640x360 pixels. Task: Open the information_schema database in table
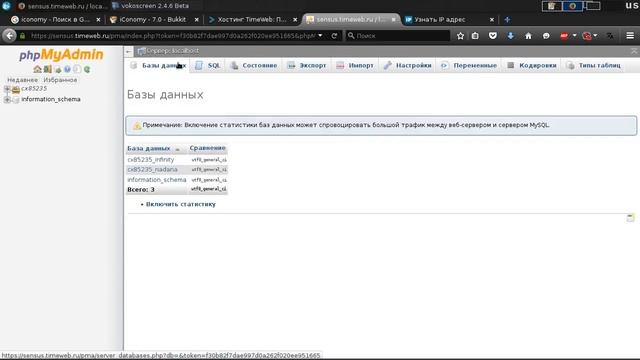pos(157,180)
